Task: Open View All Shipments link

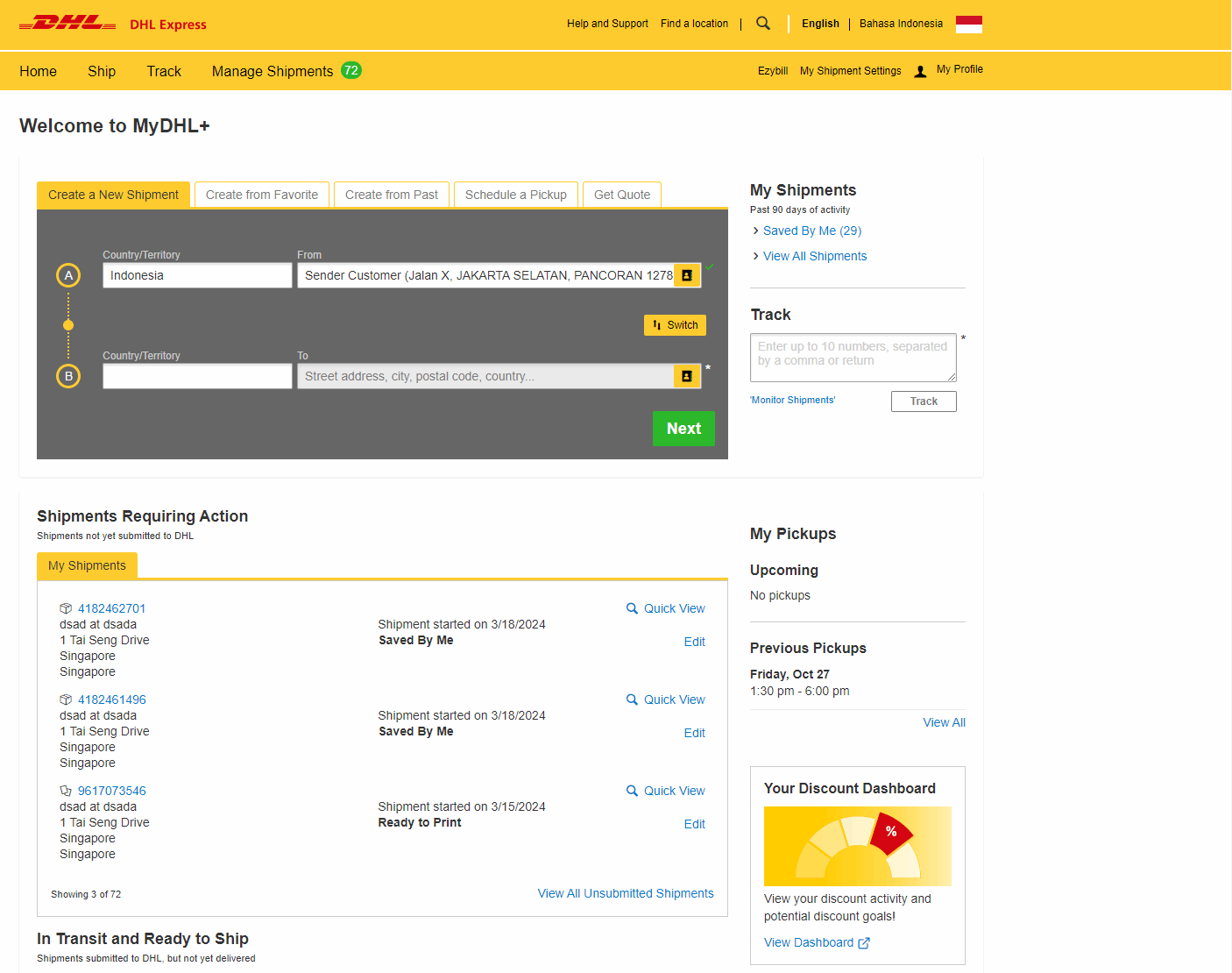Action: (x=815, y=256)
